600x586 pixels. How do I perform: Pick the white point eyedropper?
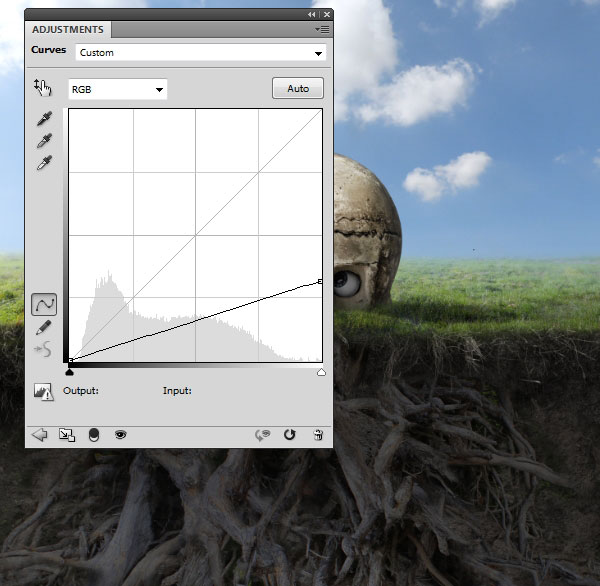(44, 163)
